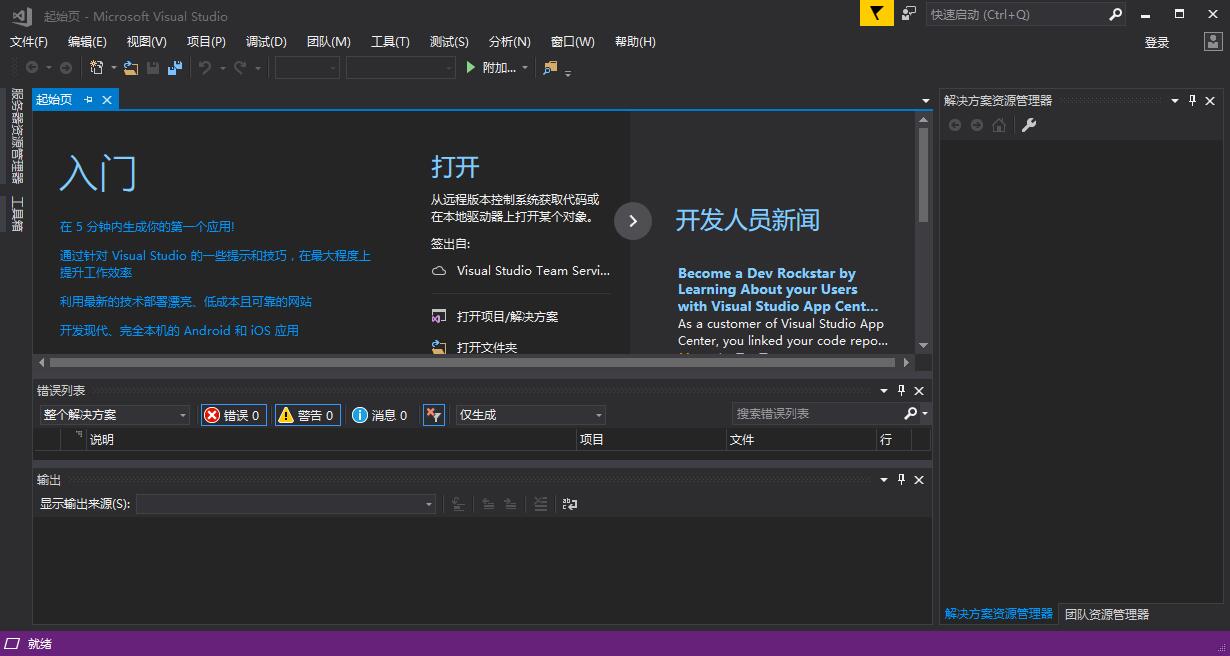Viewport: 1230px width, 656px height.
Task: Sort error list by the 文件 column header
Action: (802, 439)
